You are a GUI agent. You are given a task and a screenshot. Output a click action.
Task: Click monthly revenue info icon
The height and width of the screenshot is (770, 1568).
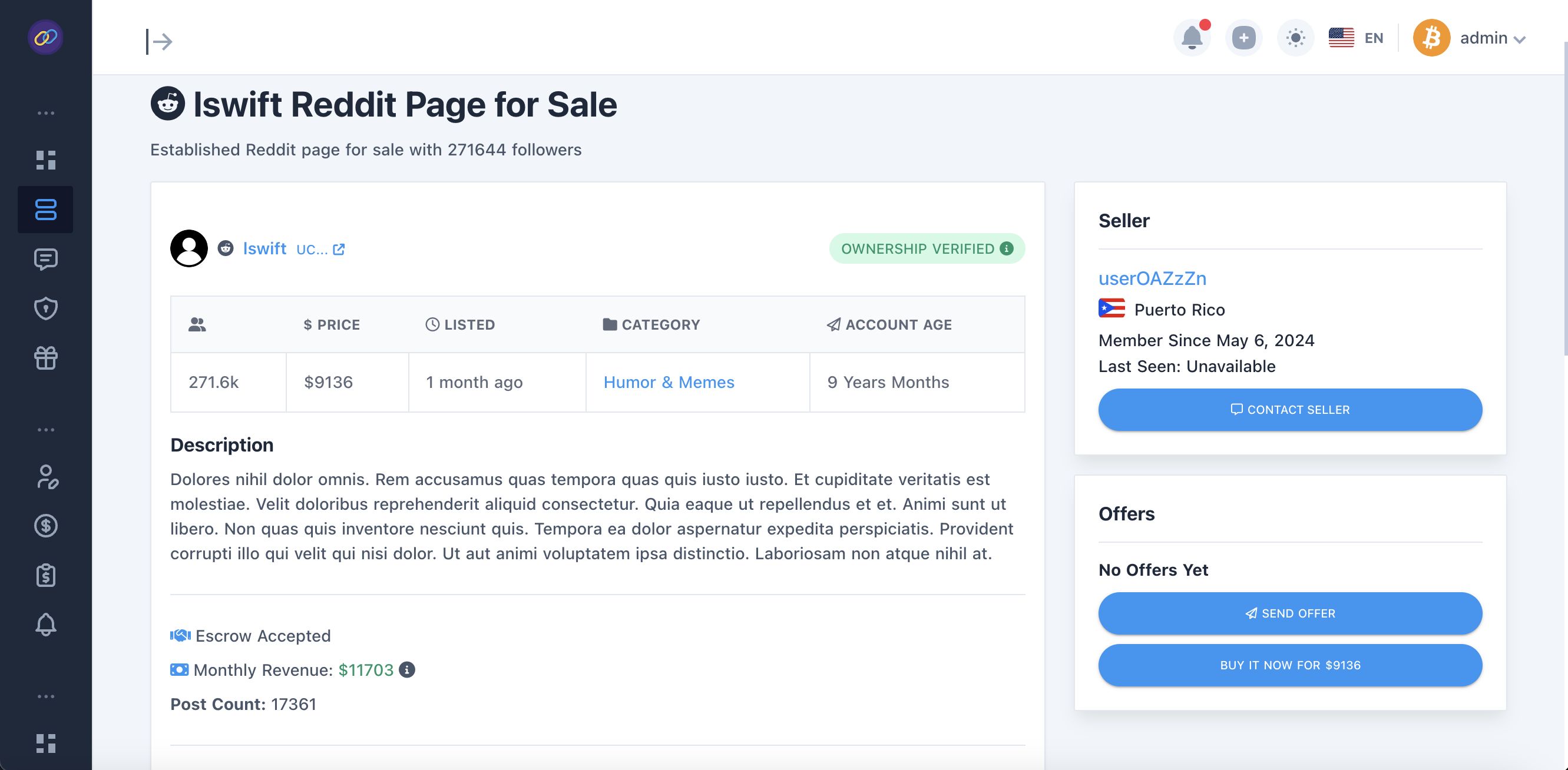point(406,670)
